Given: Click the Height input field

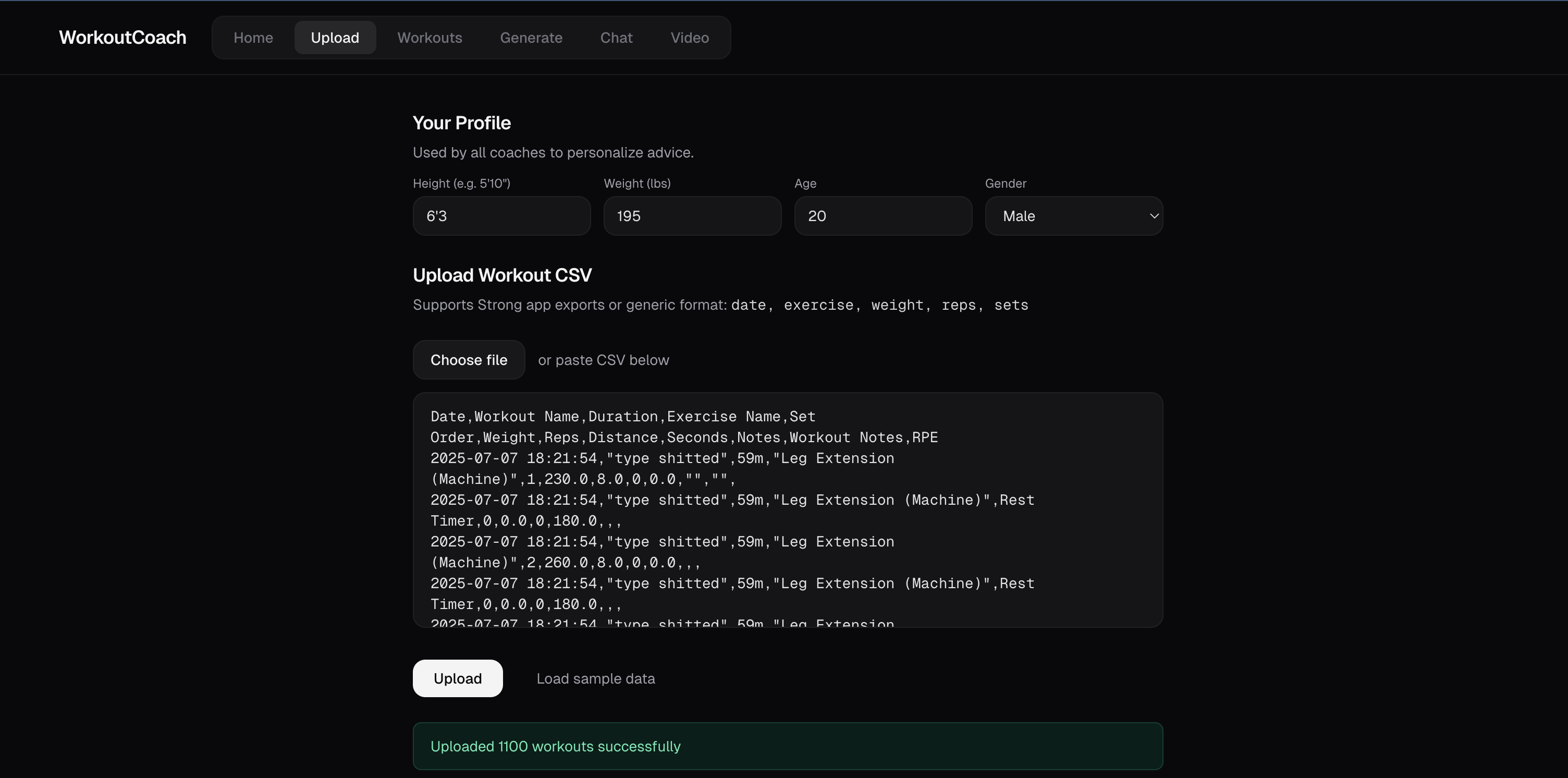Looking at the screenshot, I should pos(501,216).
